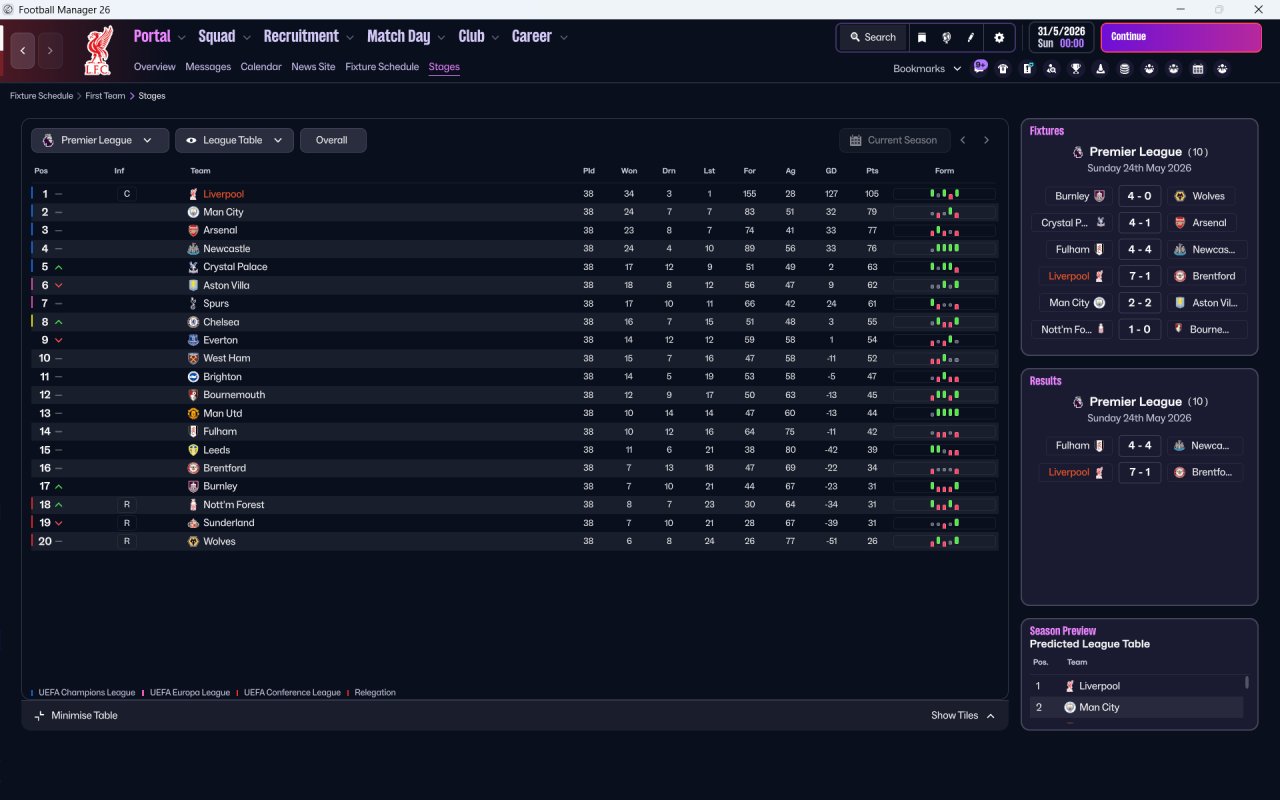Screen dimensions: 1280x800
Task: Go back using the left arrow navigation button
Action: coord(23,50)
